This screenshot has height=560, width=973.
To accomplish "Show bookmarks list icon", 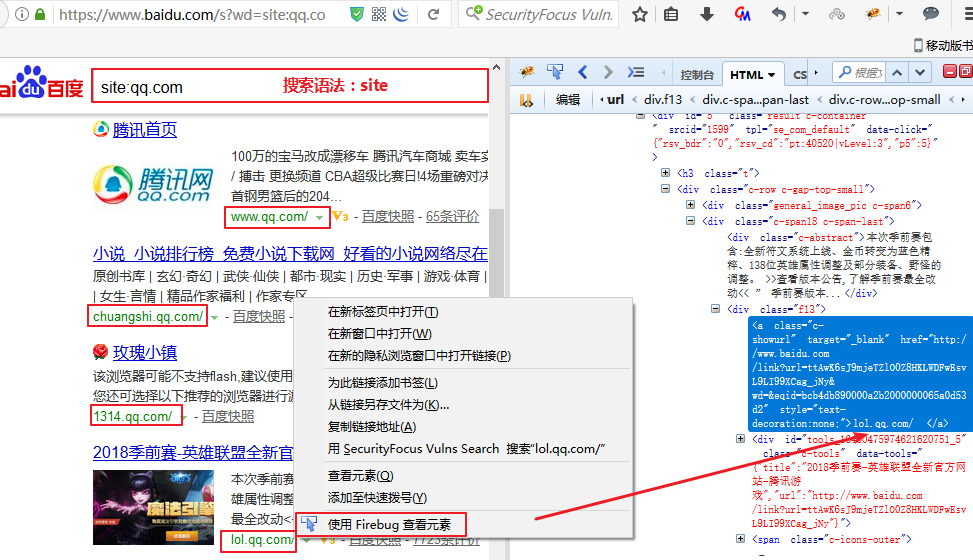I will (671, 14).
